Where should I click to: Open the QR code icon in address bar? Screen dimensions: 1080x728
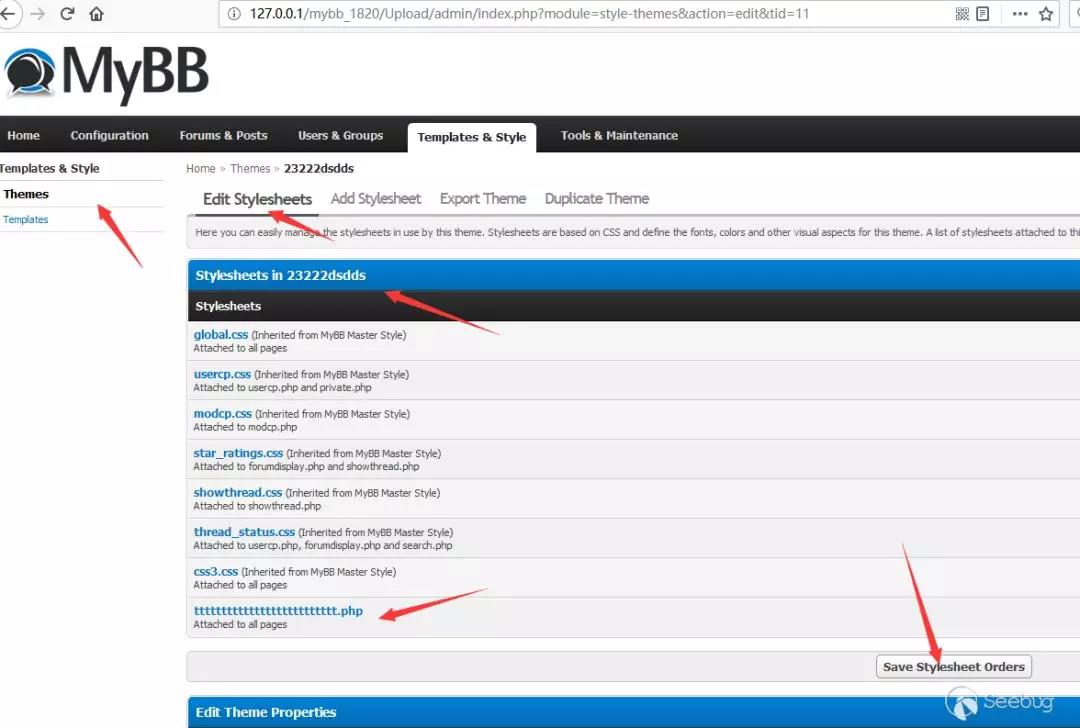[x=962, y=14]
